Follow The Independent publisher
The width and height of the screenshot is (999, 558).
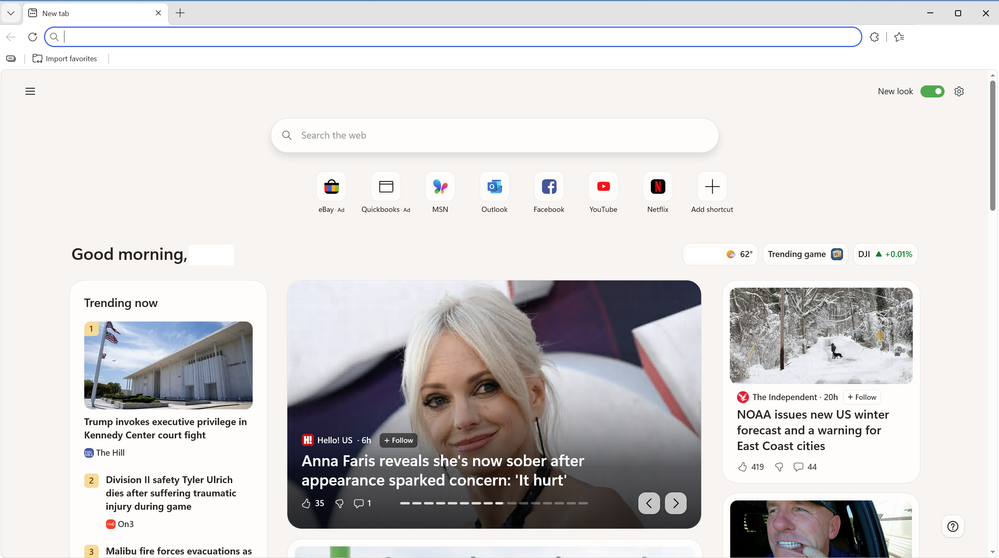point(862,397)
